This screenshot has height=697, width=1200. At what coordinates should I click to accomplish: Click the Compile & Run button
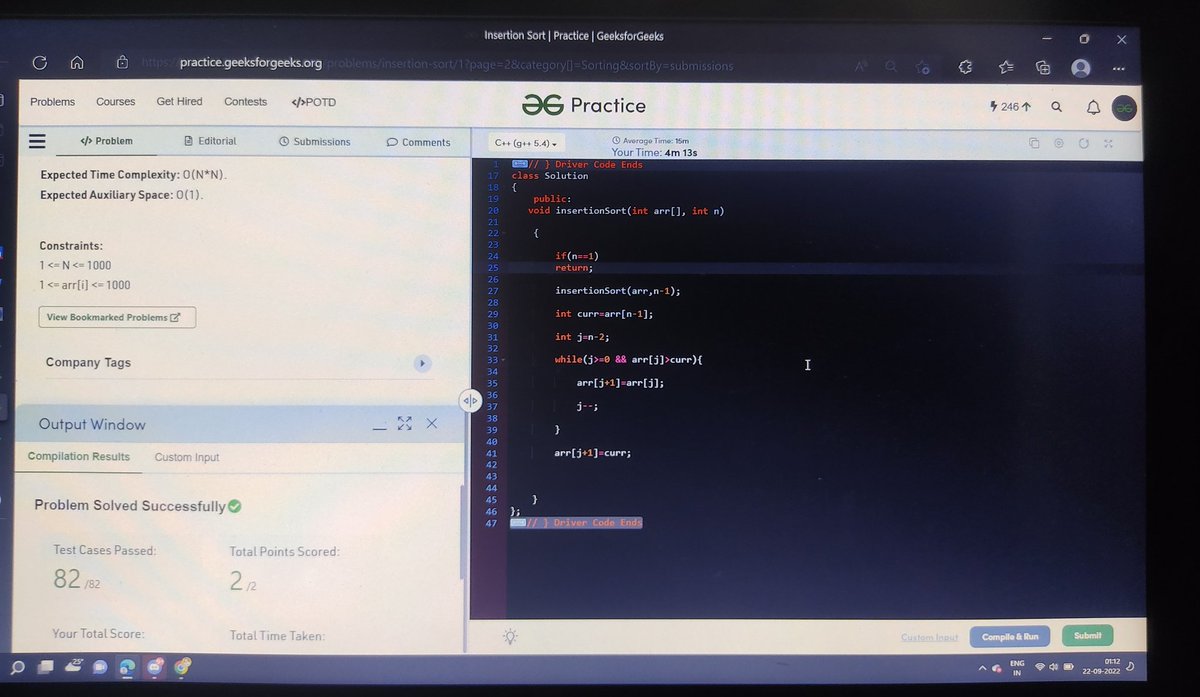[x=1010, y=636]
